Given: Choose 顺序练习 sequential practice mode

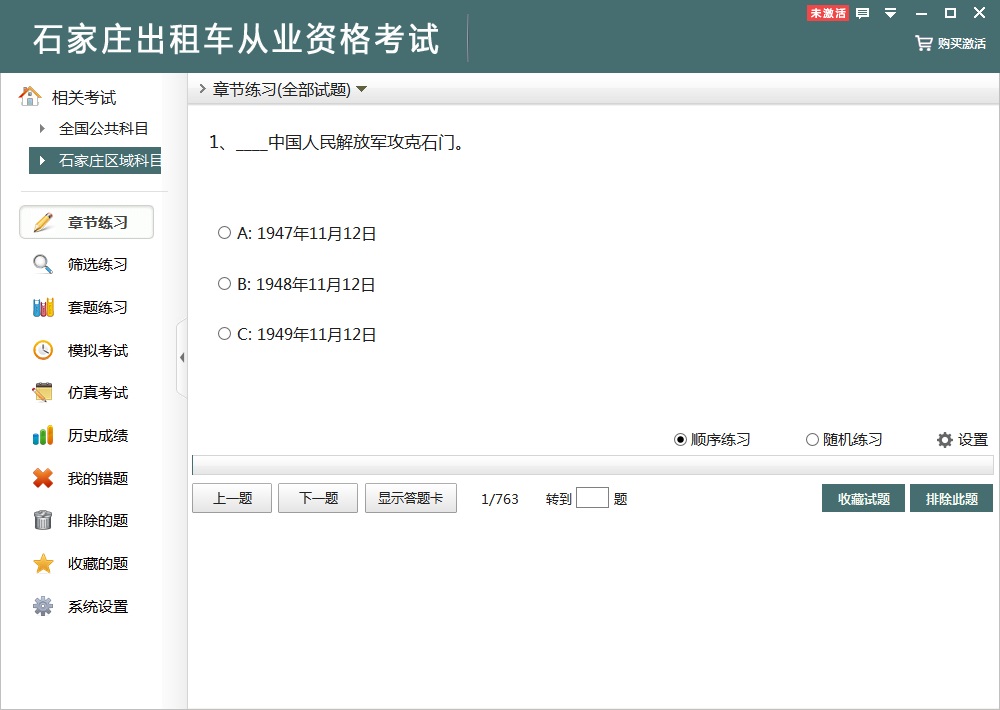Looking at the screenshot, I should (712, 440).
